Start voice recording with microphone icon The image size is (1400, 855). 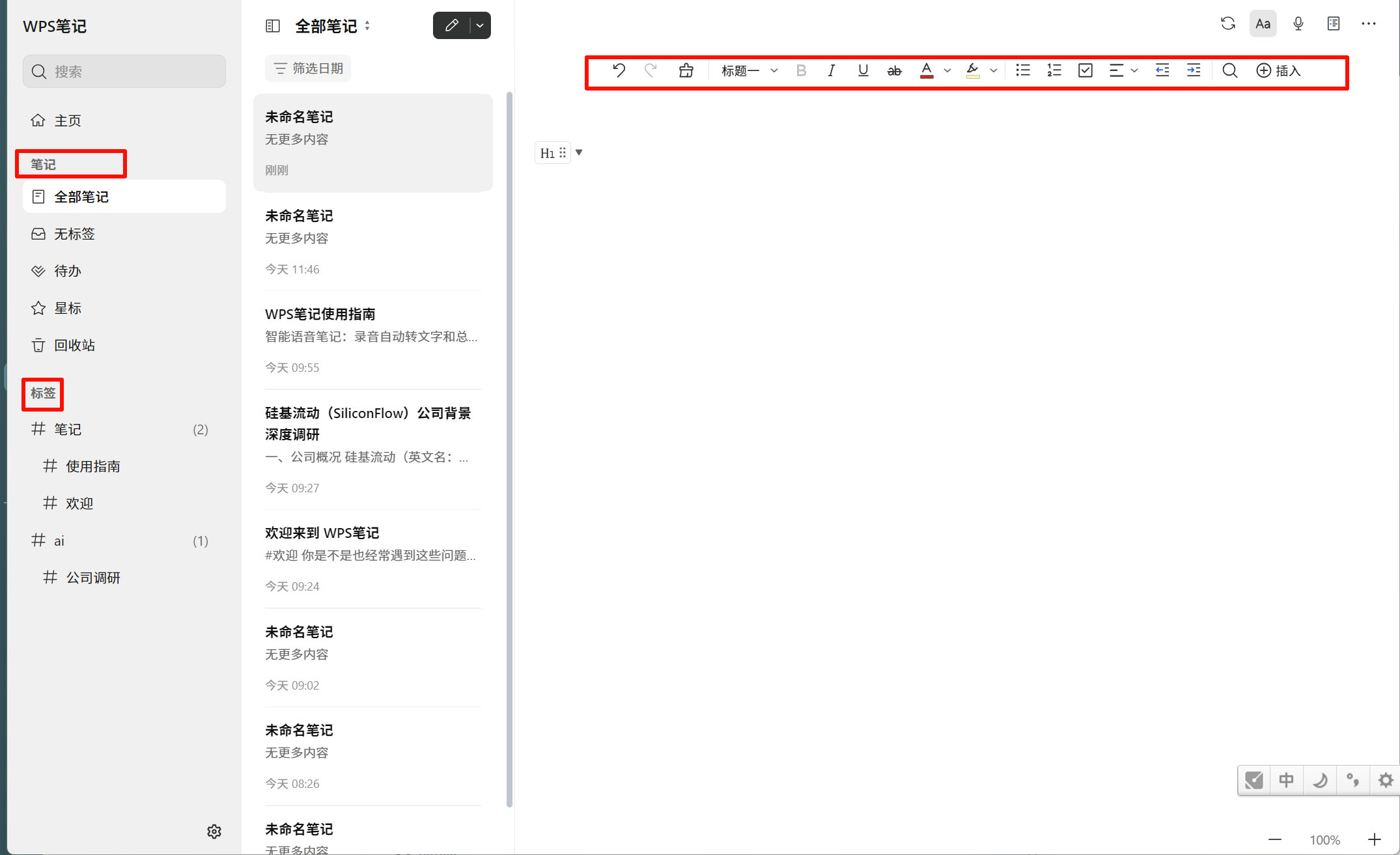pos(1298,24)
